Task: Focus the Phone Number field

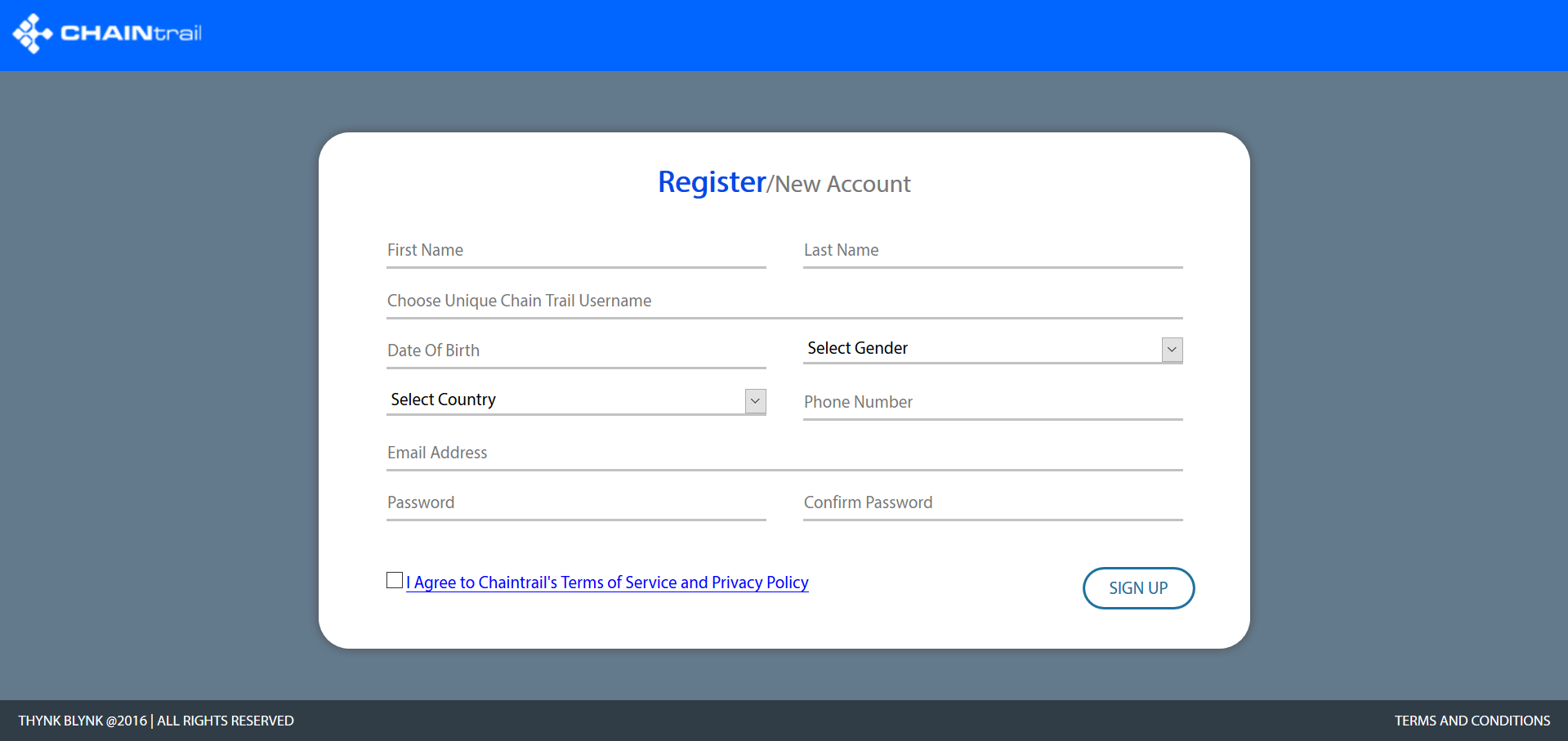Action: point(992,403)
